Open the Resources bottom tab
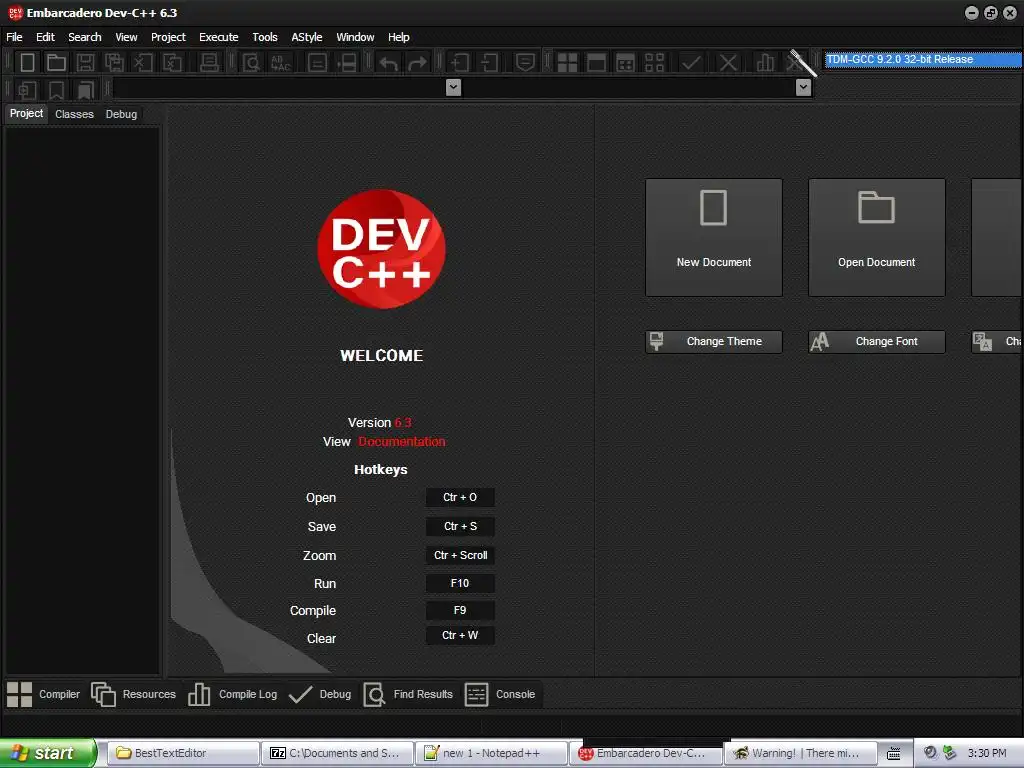 tap(134, 694)
